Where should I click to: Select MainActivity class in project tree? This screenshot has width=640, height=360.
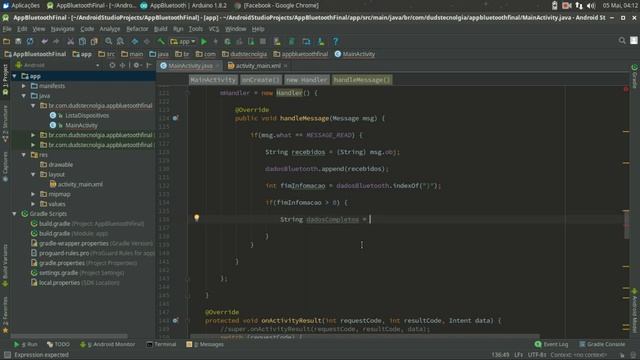click(x=81, y=125)
